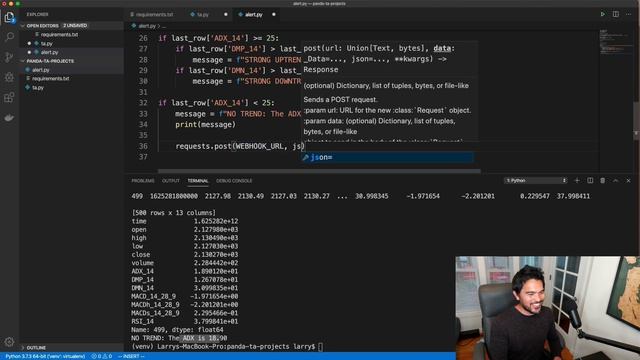This screenshot has height=360, width=640.
Task: Click the code minimap
Action: click(615, 41)
